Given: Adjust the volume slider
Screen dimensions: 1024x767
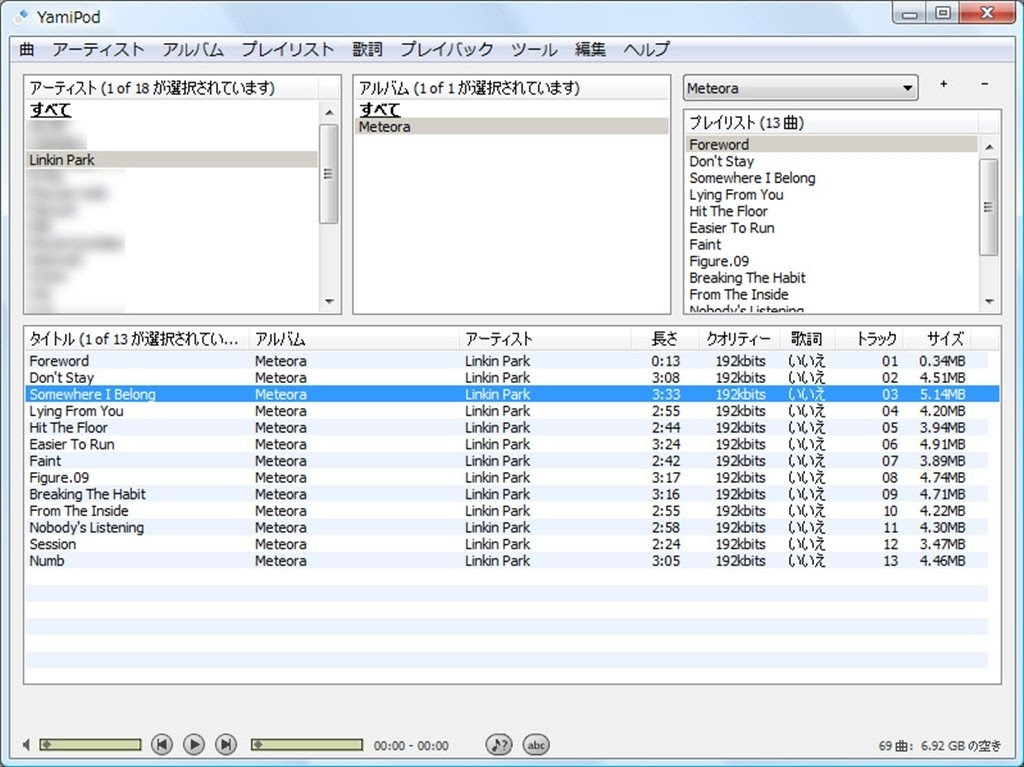Looking at the screenshot, I should [x=90, y=744].
